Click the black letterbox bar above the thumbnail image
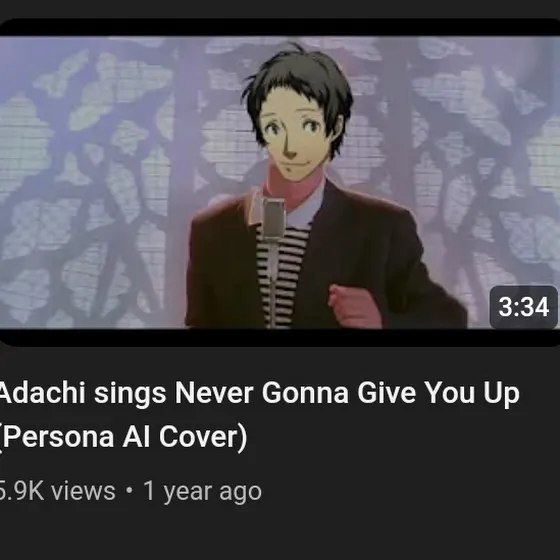The width and height of the screenshot is (560, 560). point(280,27)
